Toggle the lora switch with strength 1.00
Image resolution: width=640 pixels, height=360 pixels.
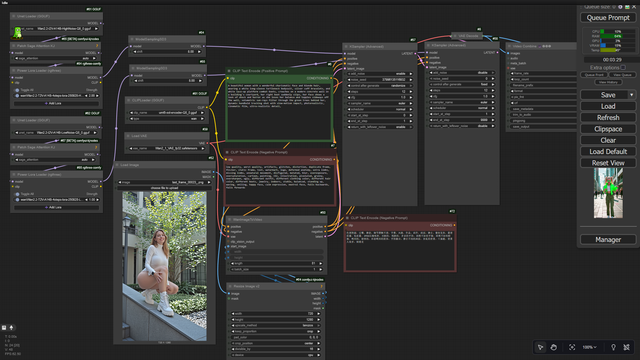click(x=17, y=200)
